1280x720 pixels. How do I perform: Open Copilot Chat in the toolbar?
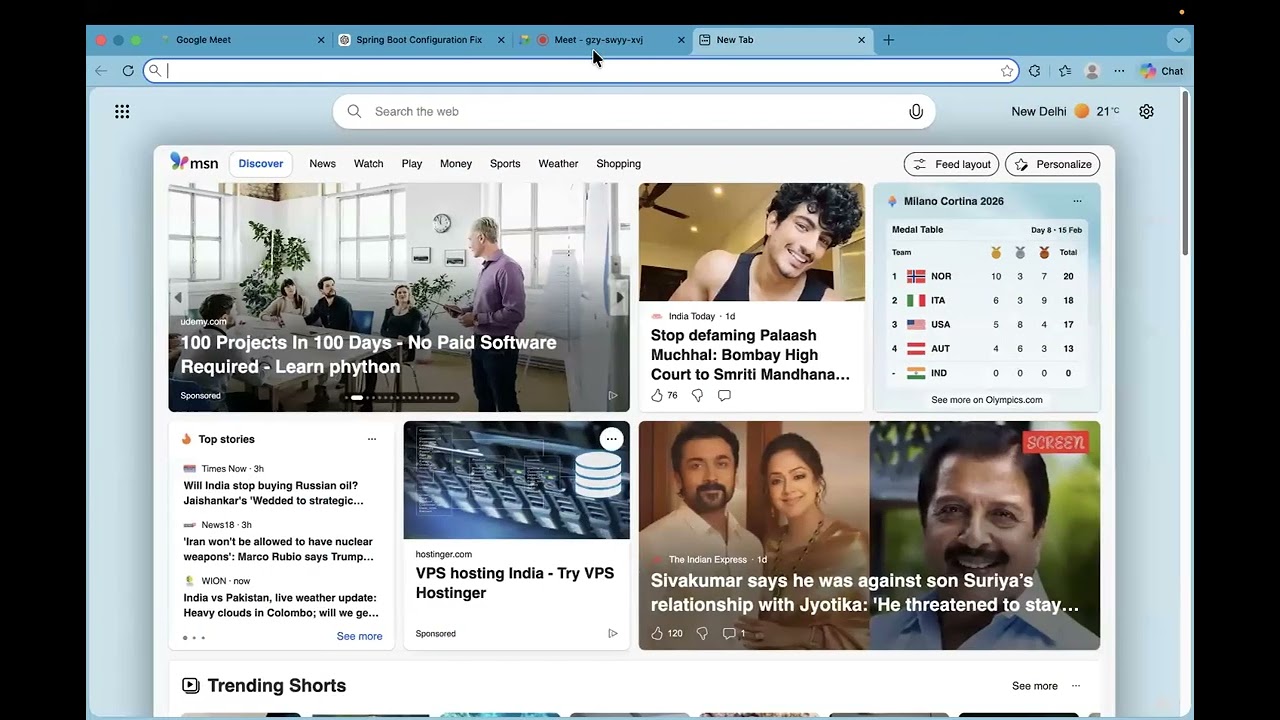(1162, 71)
